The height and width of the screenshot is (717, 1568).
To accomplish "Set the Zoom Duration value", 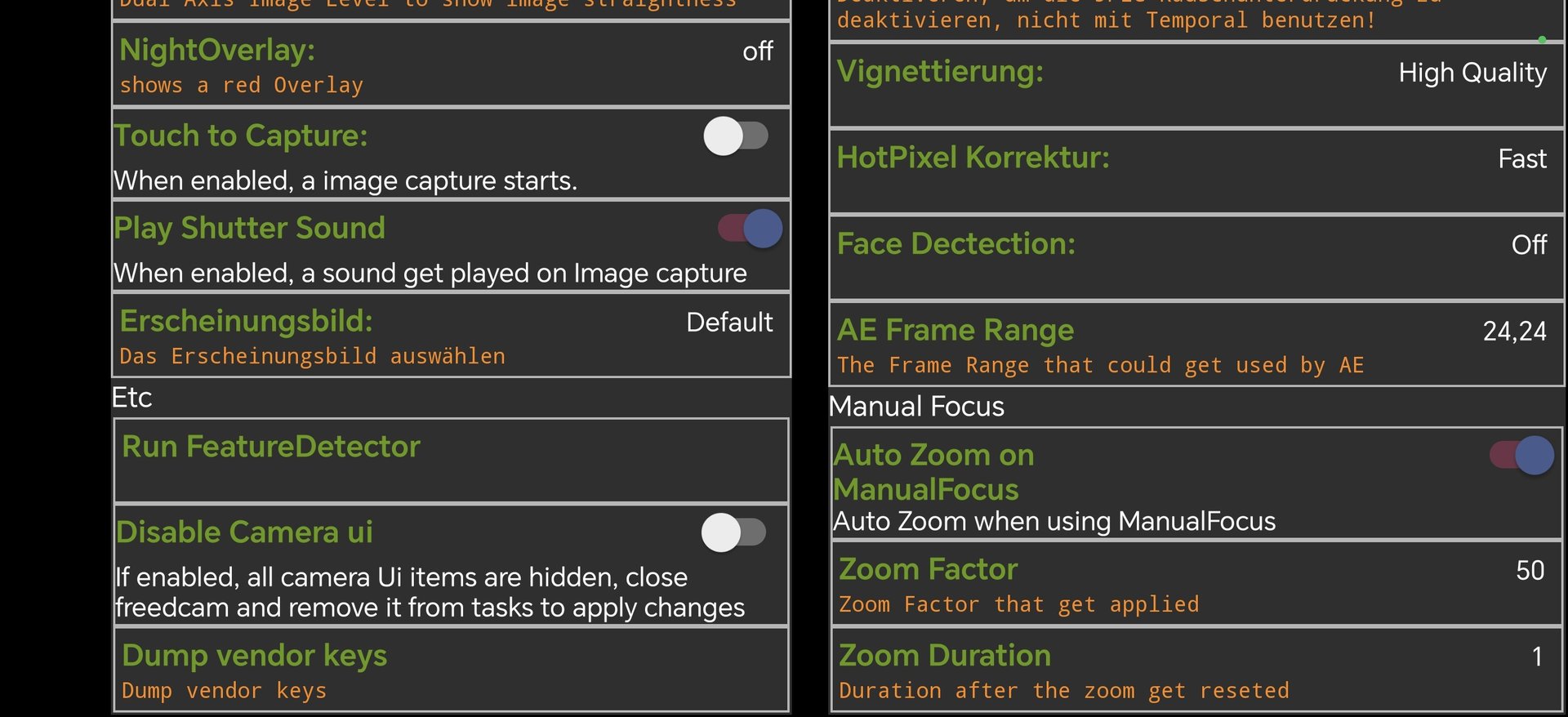I will (1196, 670).
